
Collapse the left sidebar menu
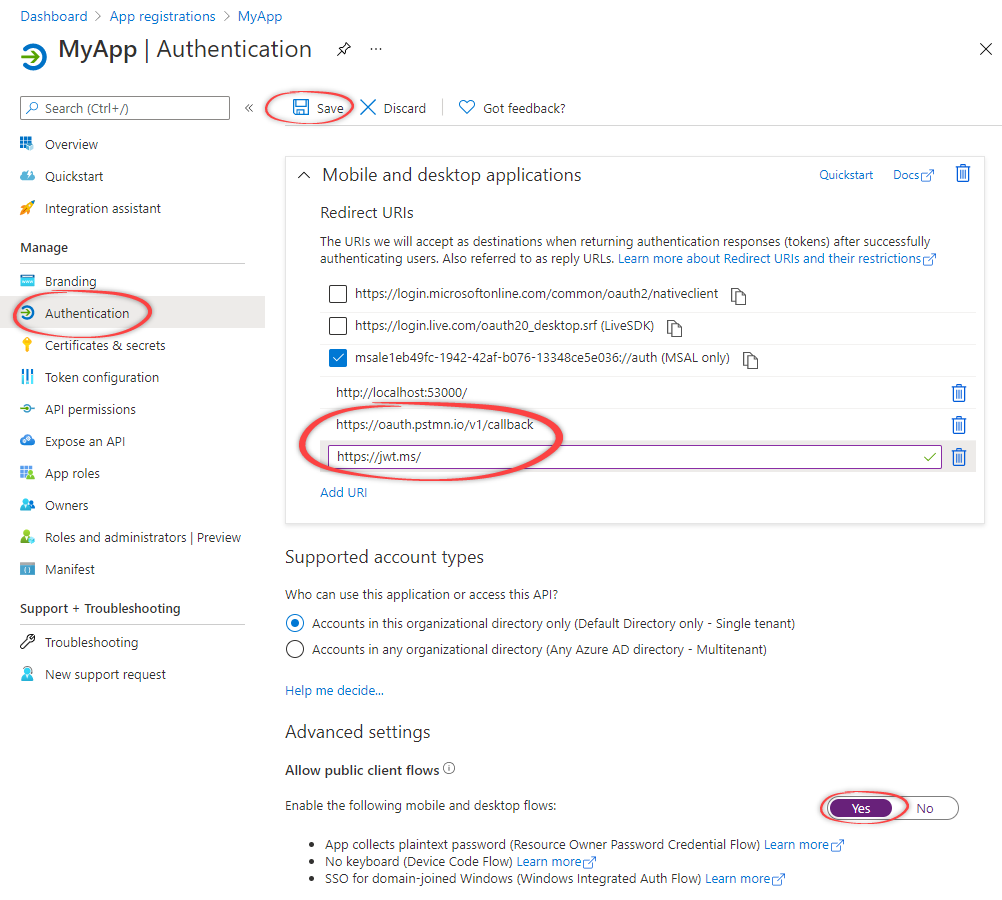point(249,108)
